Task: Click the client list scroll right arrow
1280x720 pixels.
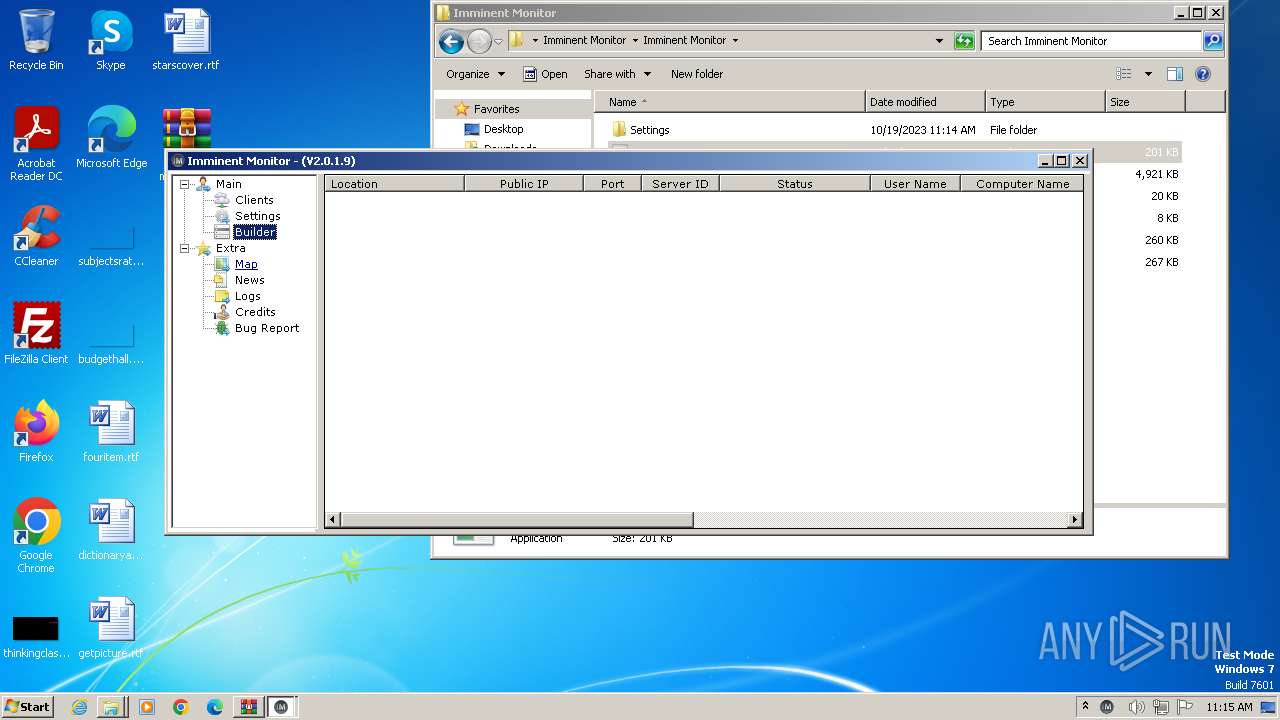Action: point(1075,520)
